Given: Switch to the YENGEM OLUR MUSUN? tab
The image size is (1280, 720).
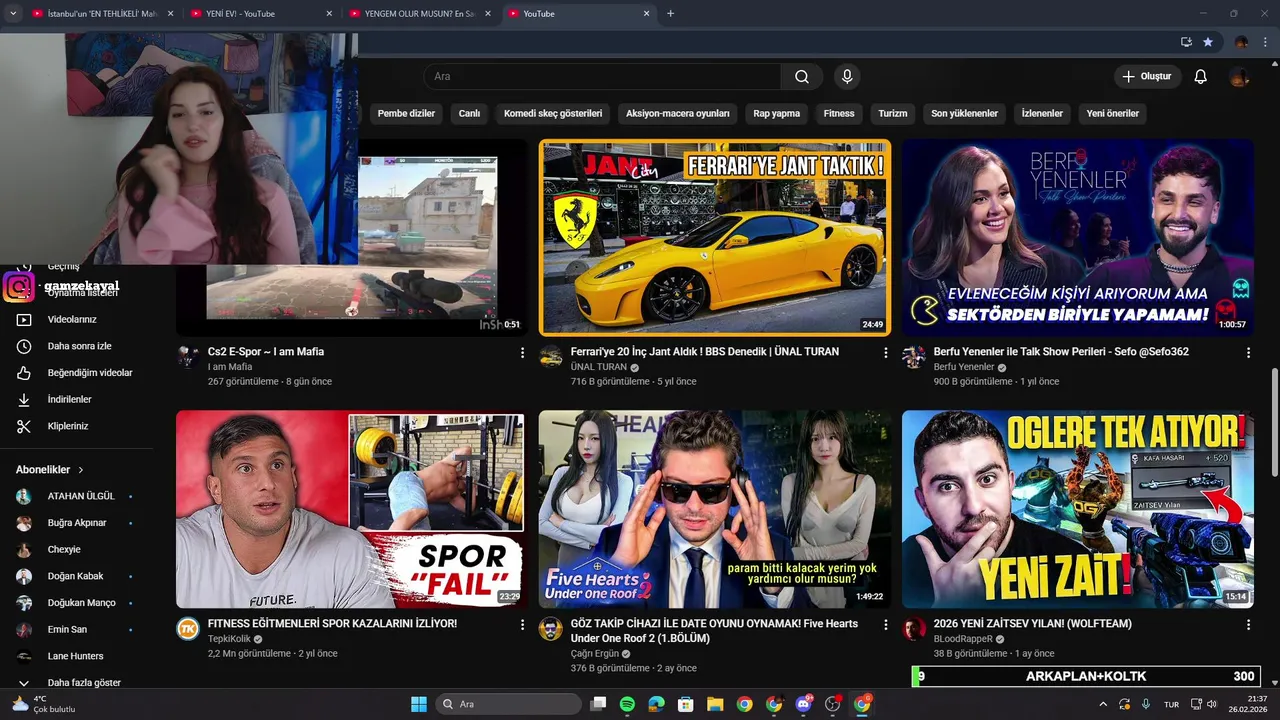Looking at the screenshot, I should coord(420,14).
